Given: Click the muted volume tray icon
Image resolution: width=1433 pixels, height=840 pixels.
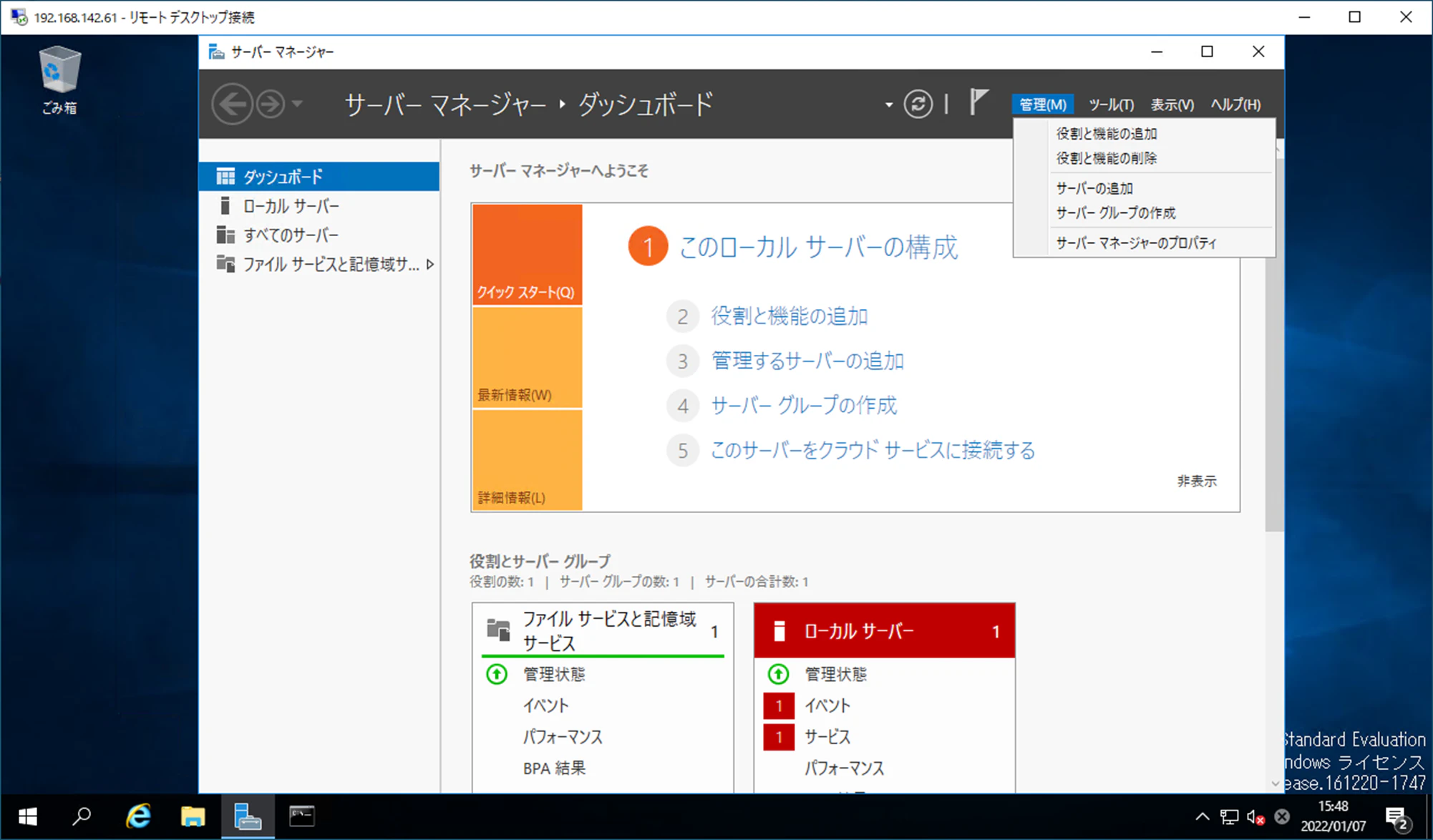Looking at the screenshot, I should point(1255,817).
